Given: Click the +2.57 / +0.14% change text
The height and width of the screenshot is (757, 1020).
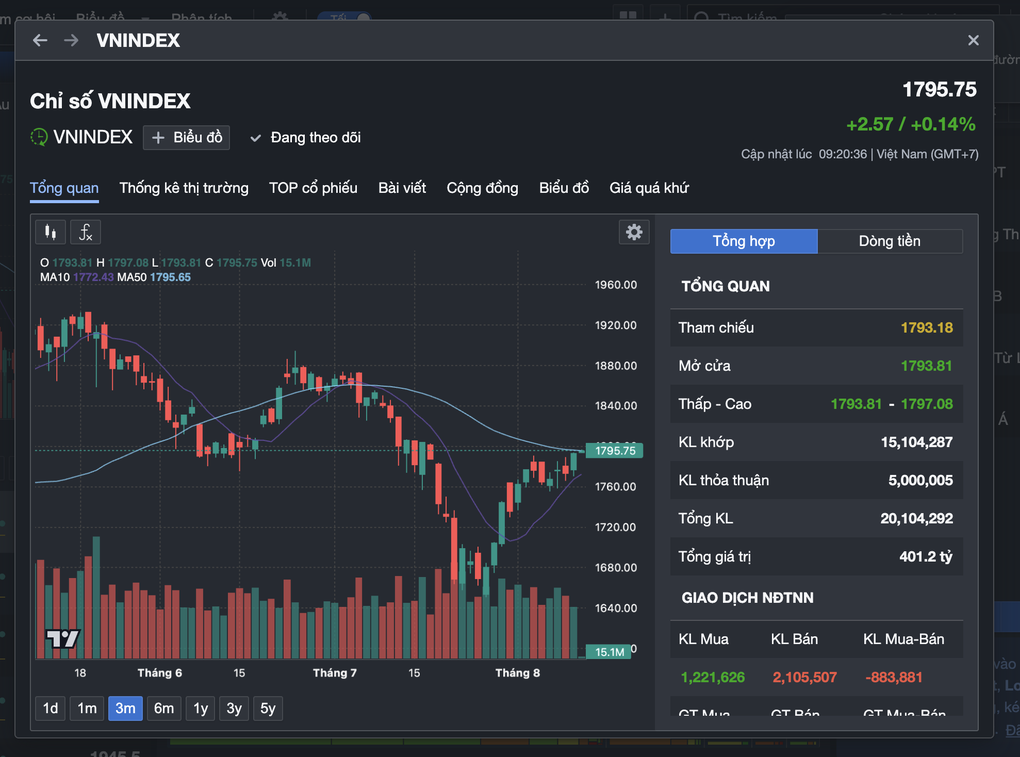Looking at the screenshot, I should click(x=911, y=124).
